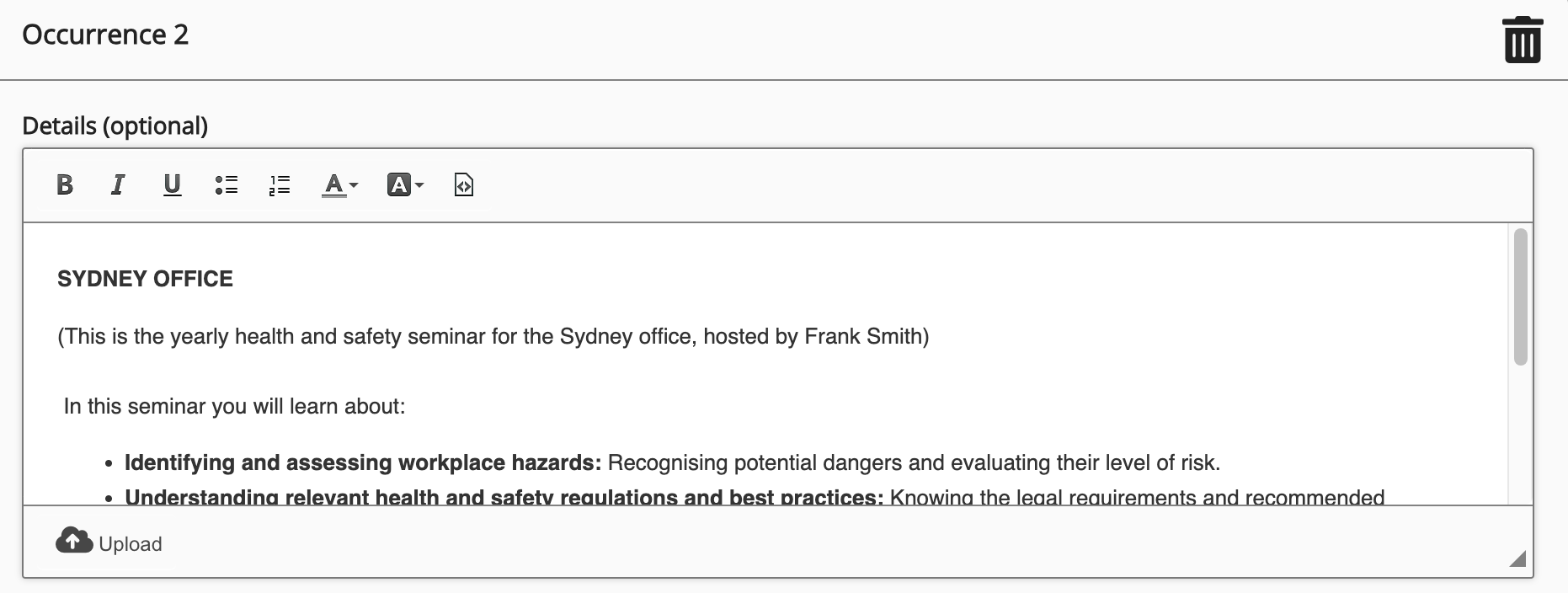The image size is (1568, 593).
Task: Place cursor in the SYDNEY OFFICE heading
Action: click(x=145, y=279)
